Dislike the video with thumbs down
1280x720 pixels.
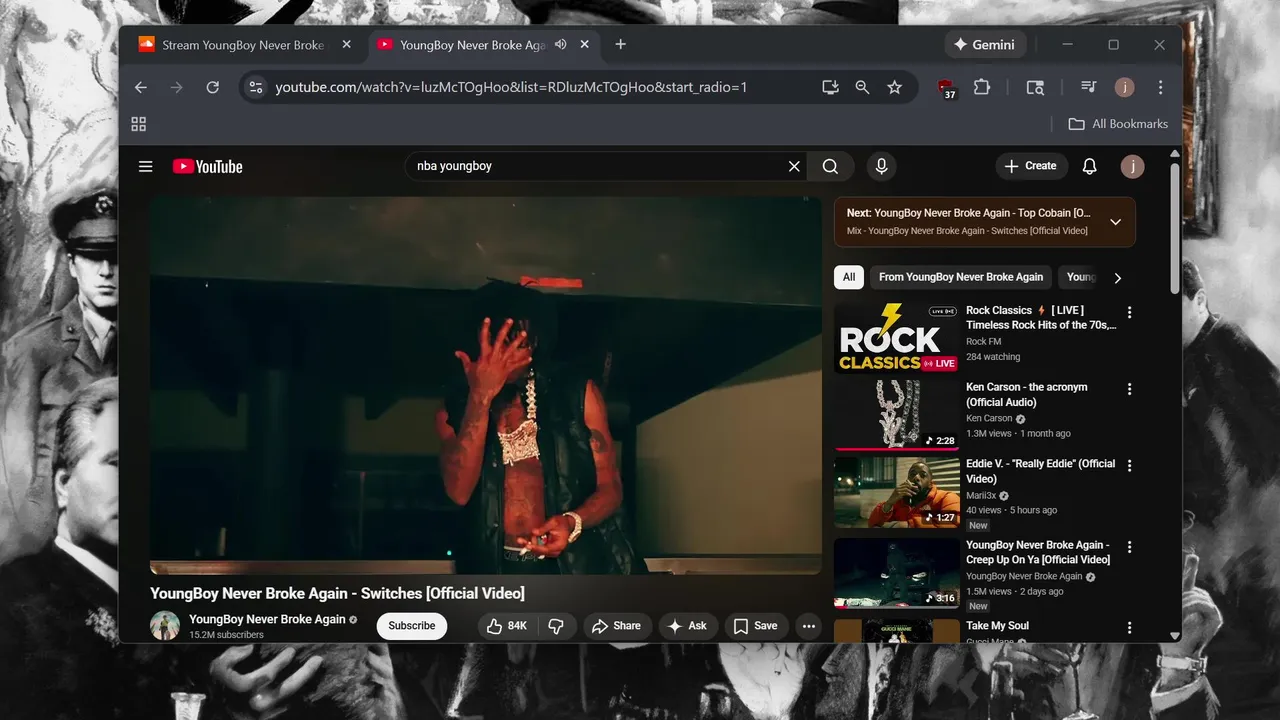point(556,626)
